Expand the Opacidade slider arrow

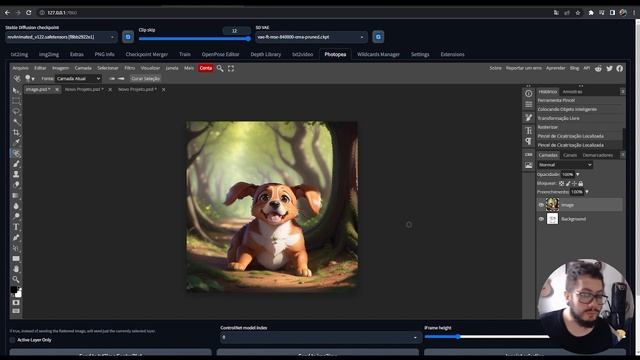(578, 174)
